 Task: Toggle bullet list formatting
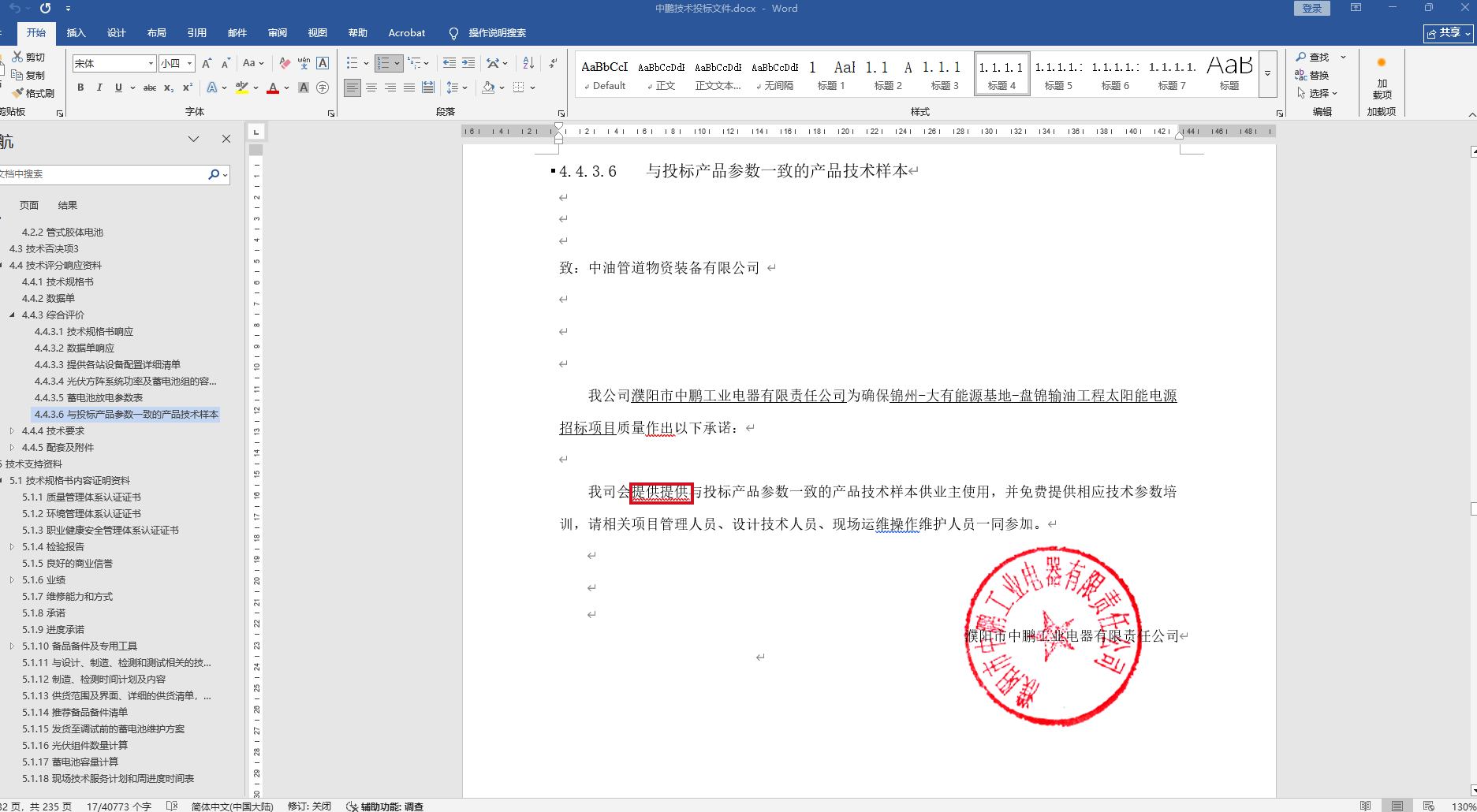[352, 63]
